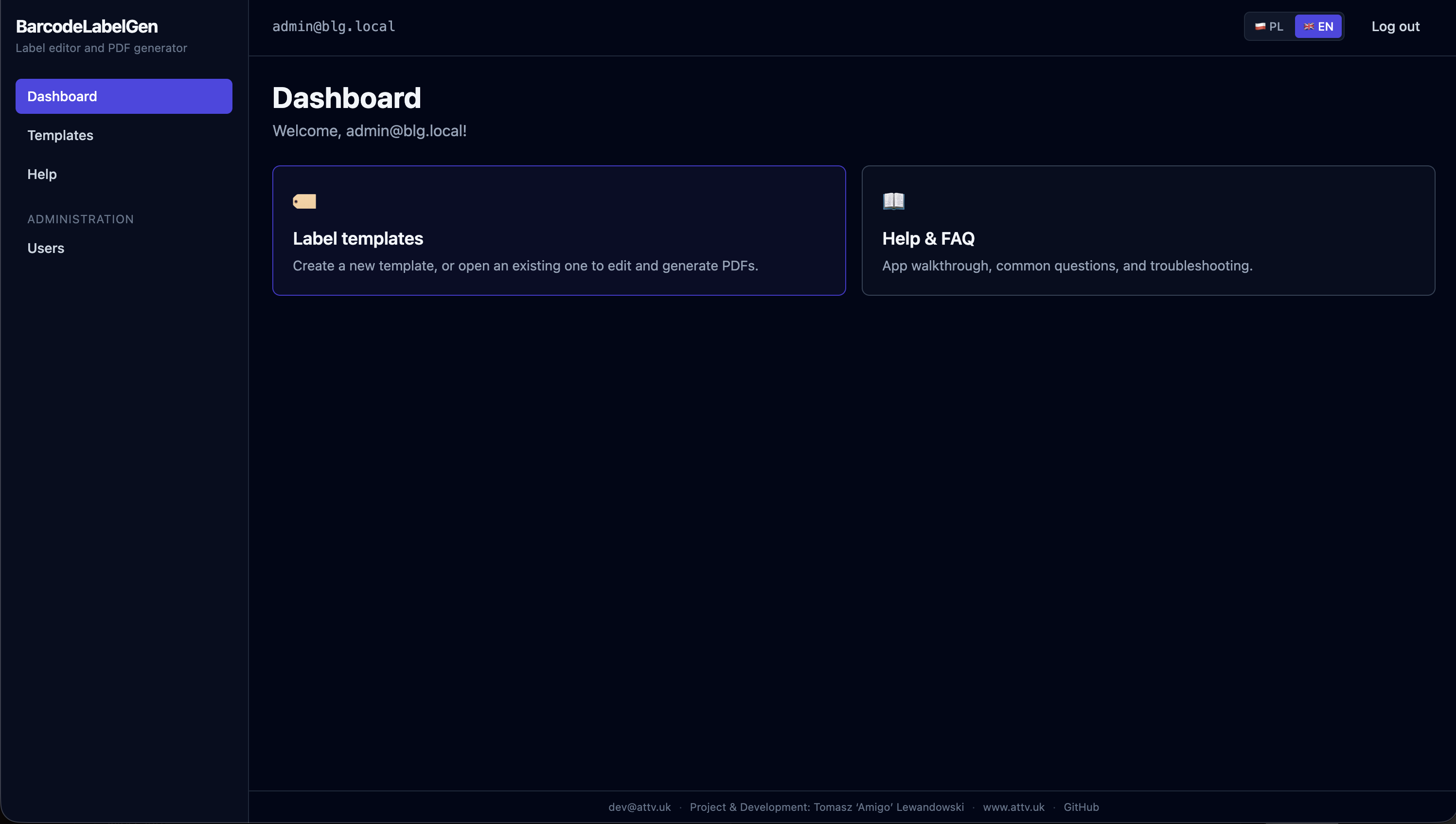Open the GitHub footer link
Image resolution: width=1456 pixels, height=824 pixels.
[1082, 807]
